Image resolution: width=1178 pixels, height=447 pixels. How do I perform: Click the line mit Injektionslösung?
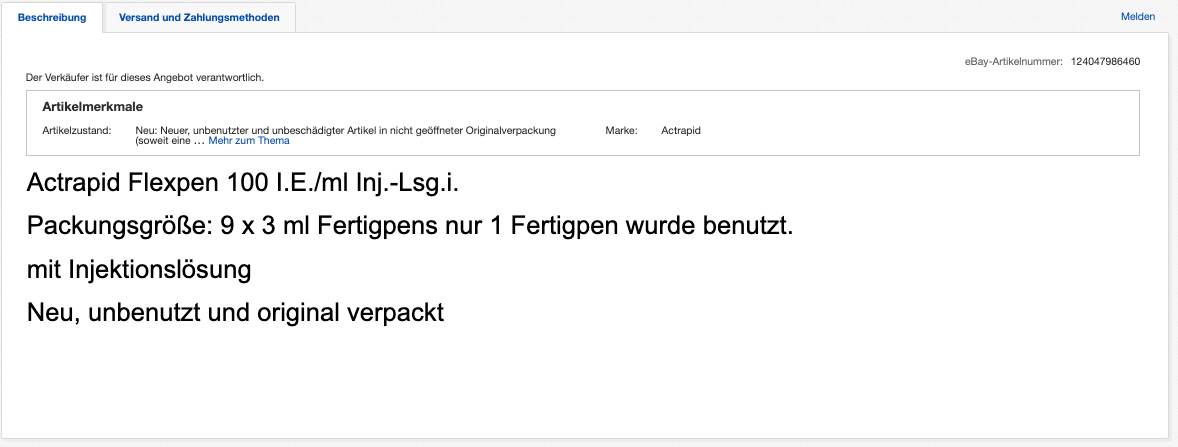139,270
